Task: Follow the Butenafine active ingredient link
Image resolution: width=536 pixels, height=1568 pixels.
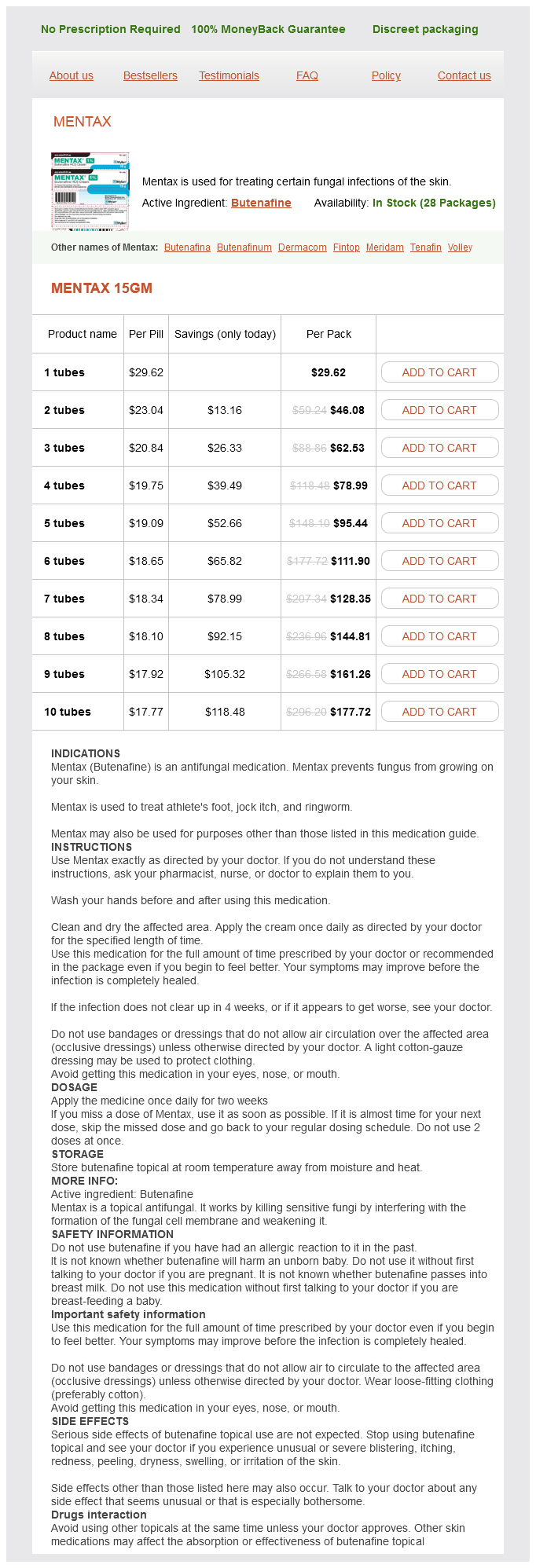Action: click(x=261, y=203)
